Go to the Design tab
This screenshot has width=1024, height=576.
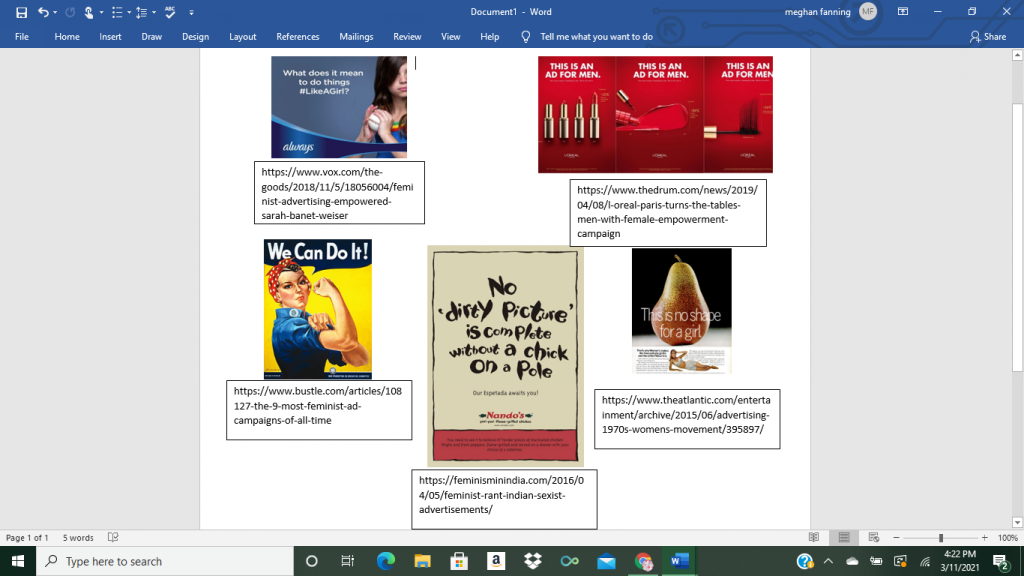click(195, 37)
